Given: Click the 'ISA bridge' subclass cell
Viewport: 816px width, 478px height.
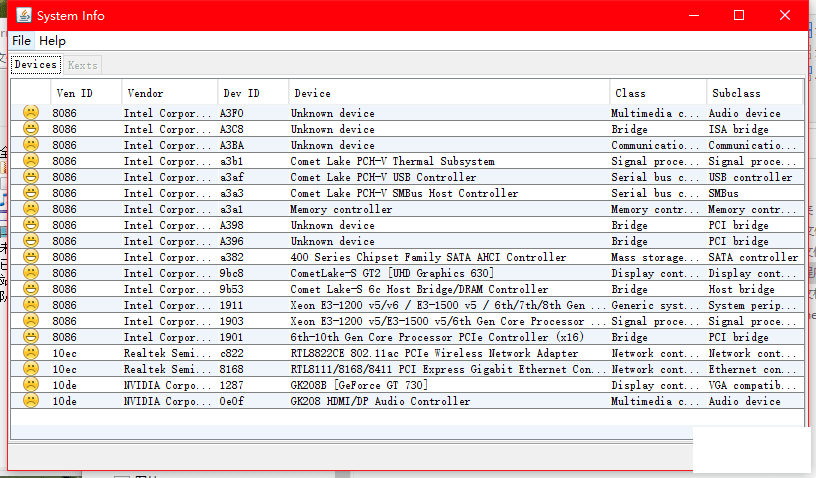Looking at the screenshot, I should click(738, 130).
